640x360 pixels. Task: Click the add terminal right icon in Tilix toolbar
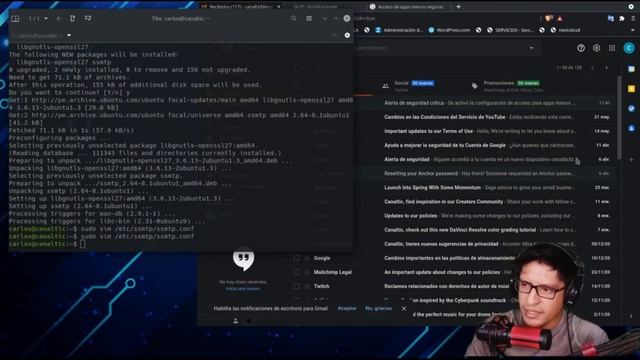[72, 19]
